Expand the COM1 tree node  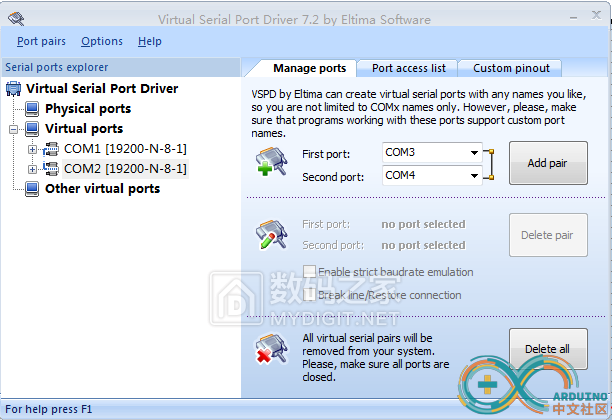(x=32, y=149)
